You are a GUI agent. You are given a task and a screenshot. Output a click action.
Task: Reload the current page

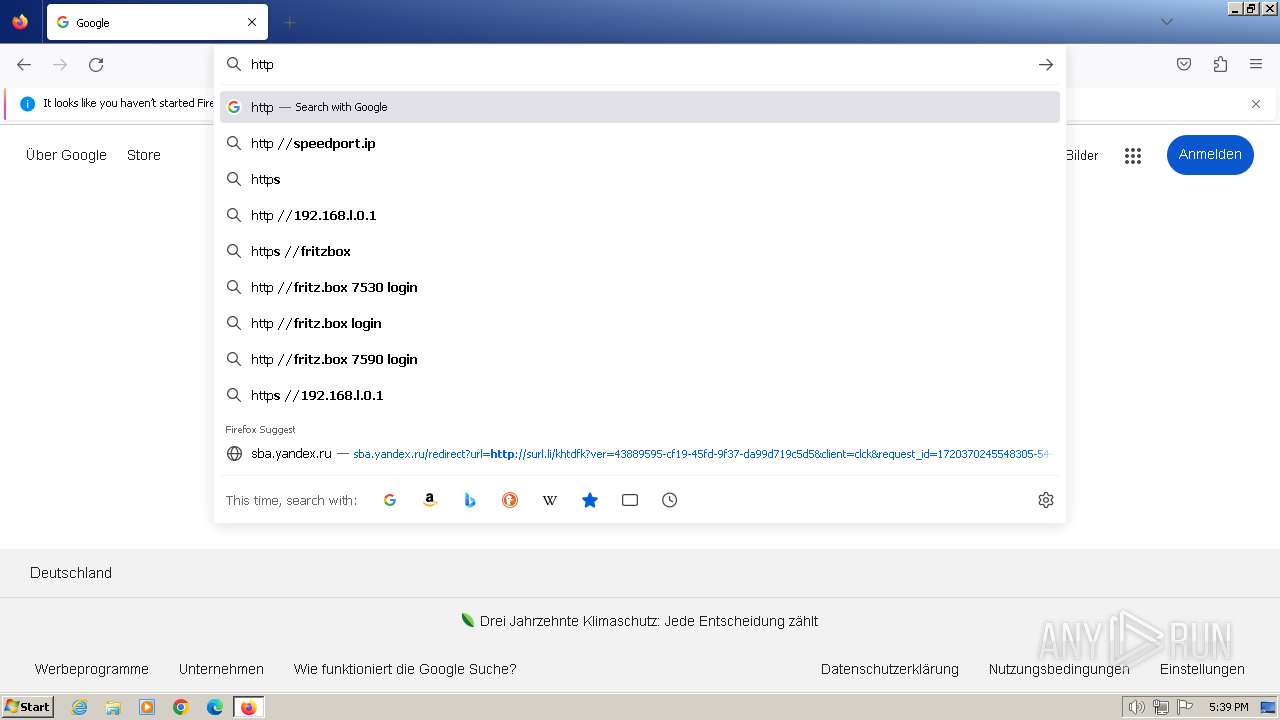click(96, 64)
